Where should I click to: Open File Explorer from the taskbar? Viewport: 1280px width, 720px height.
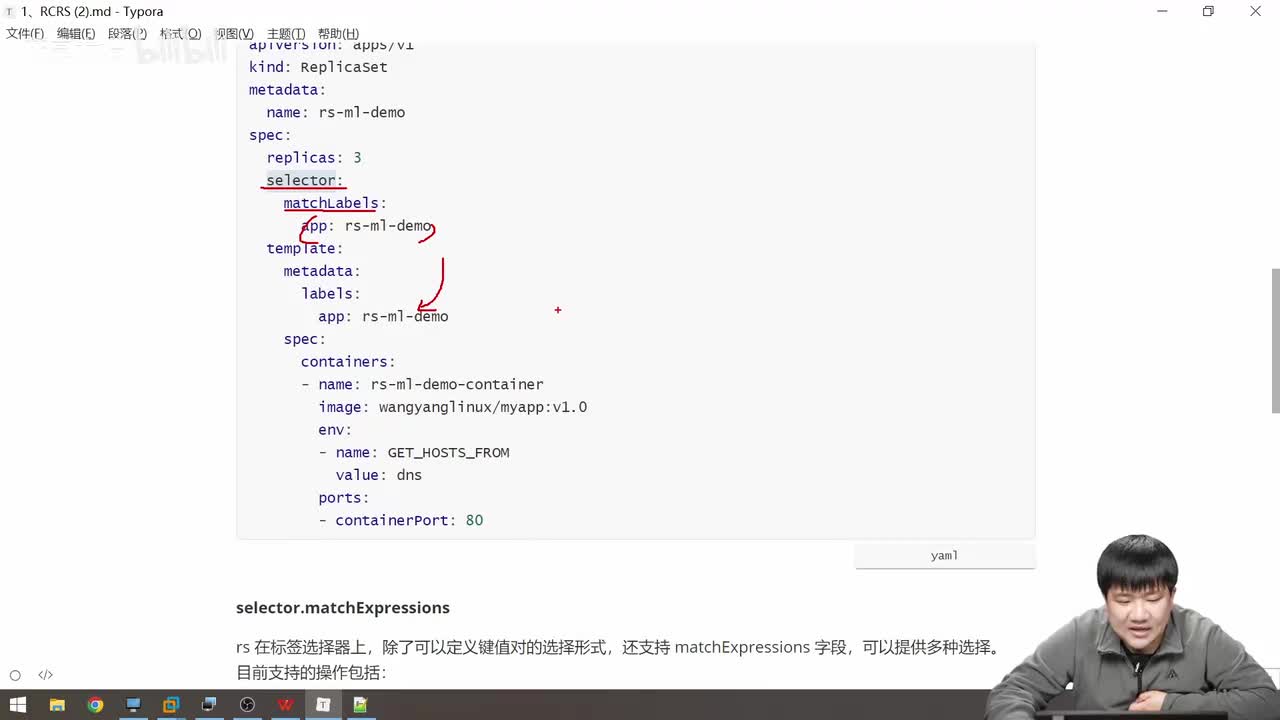[57, 705]
